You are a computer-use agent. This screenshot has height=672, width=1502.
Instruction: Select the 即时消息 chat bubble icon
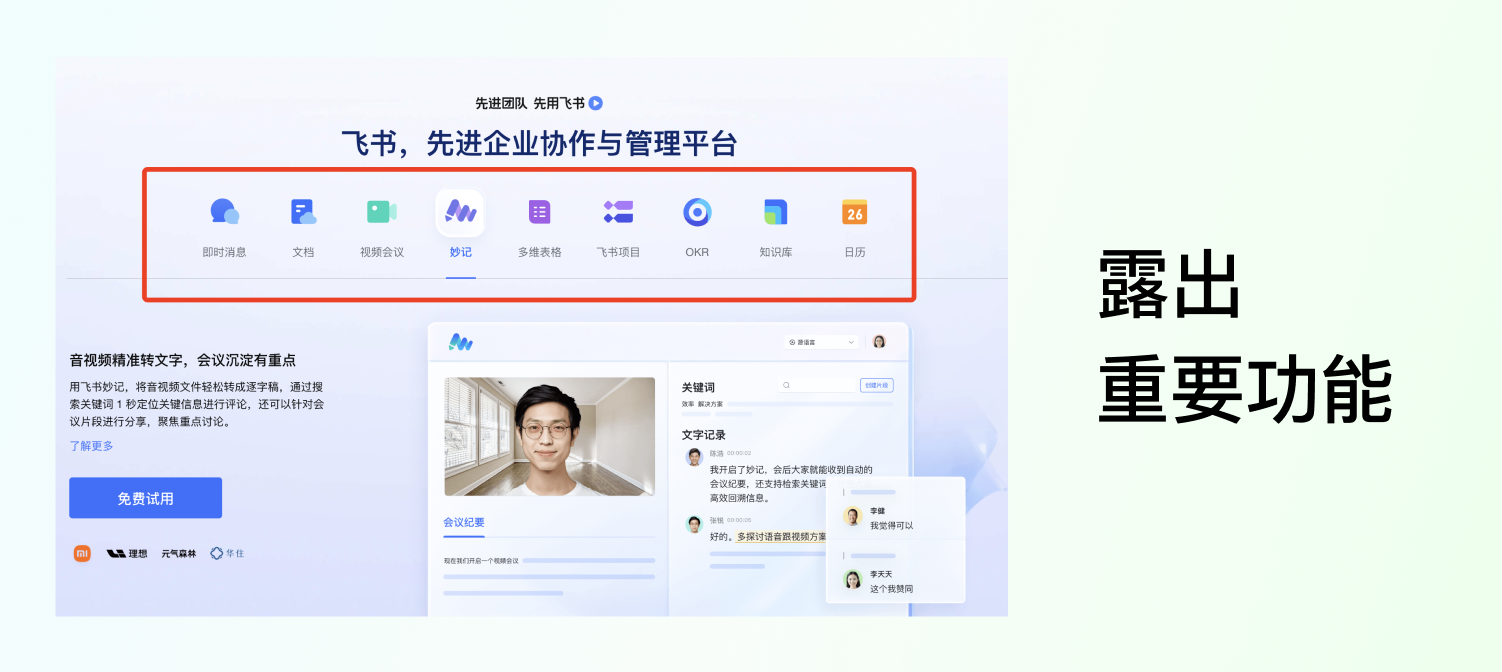[224, 211]
